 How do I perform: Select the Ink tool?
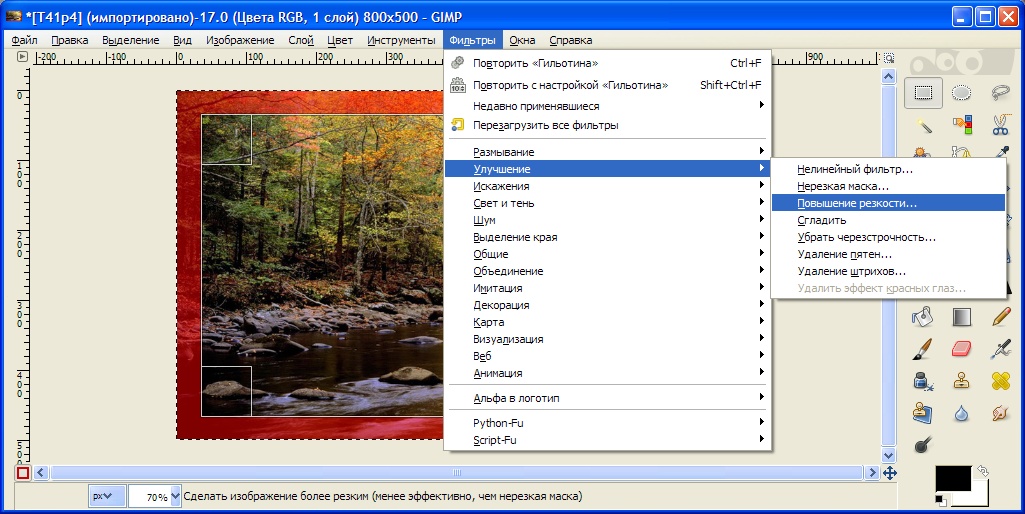922,381
